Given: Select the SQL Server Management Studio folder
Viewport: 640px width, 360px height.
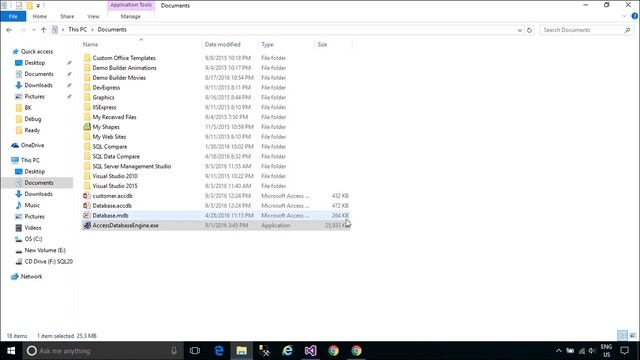Looking at the screenshot, I should (131, 167).
